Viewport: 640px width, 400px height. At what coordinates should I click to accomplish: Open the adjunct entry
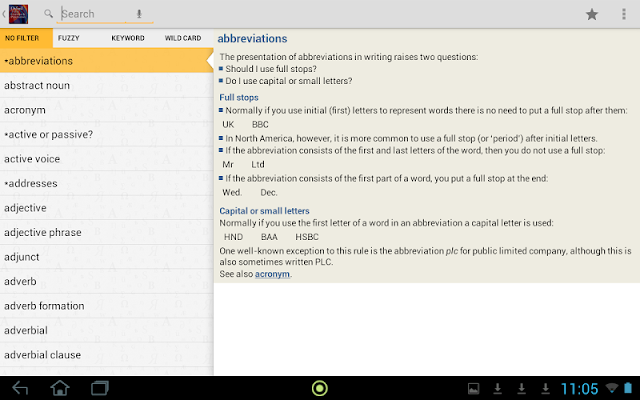point(107,257)
